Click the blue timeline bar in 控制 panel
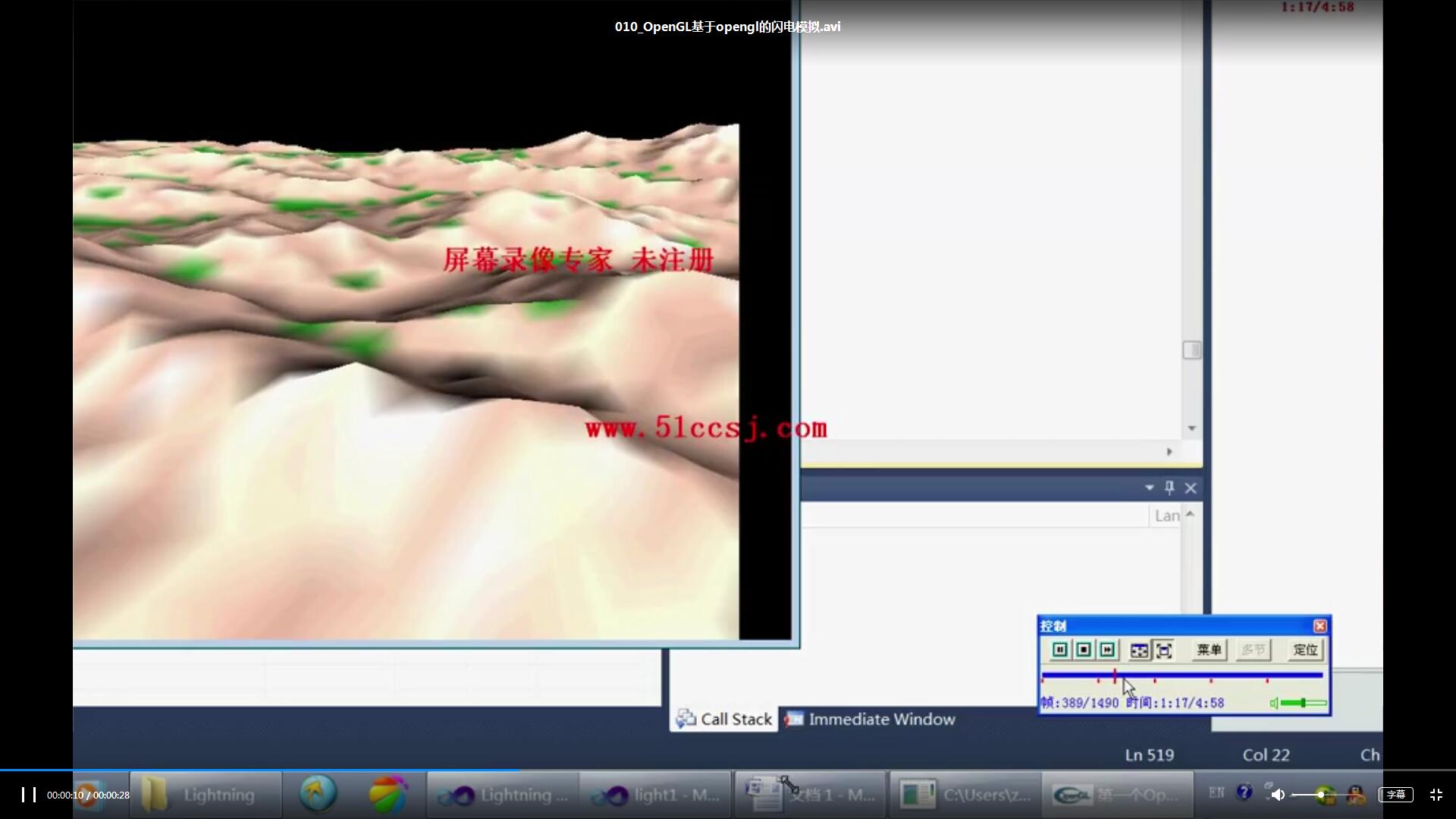 tap(1182, 675)
